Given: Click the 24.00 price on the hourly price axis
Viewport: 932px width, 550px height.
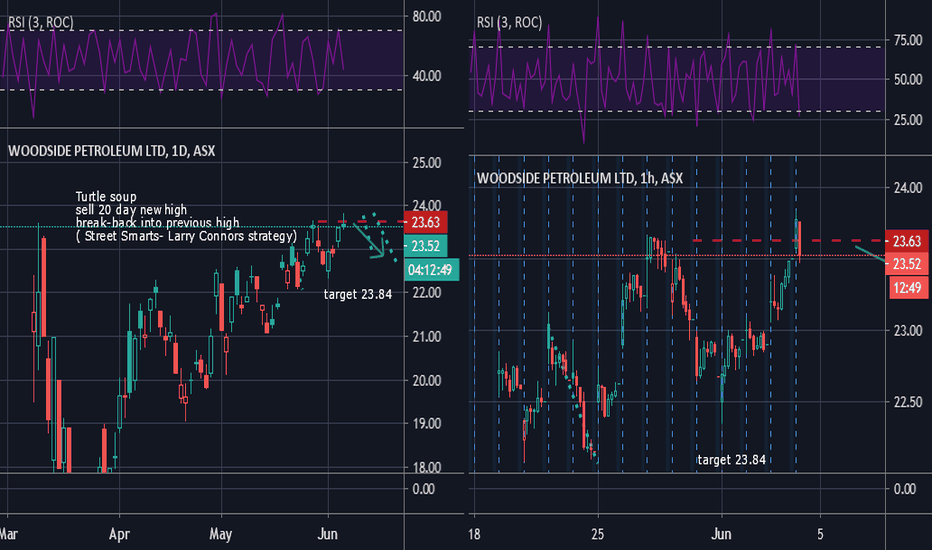Looking at the screenshot, I should pyautogui.click(x=908, y=188).
